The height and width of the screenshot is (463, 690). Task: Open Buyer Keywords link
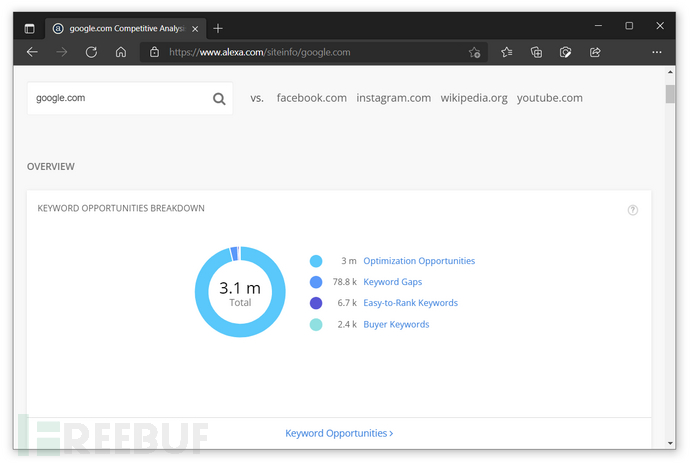pyautogui.click(x=396, y=324)
